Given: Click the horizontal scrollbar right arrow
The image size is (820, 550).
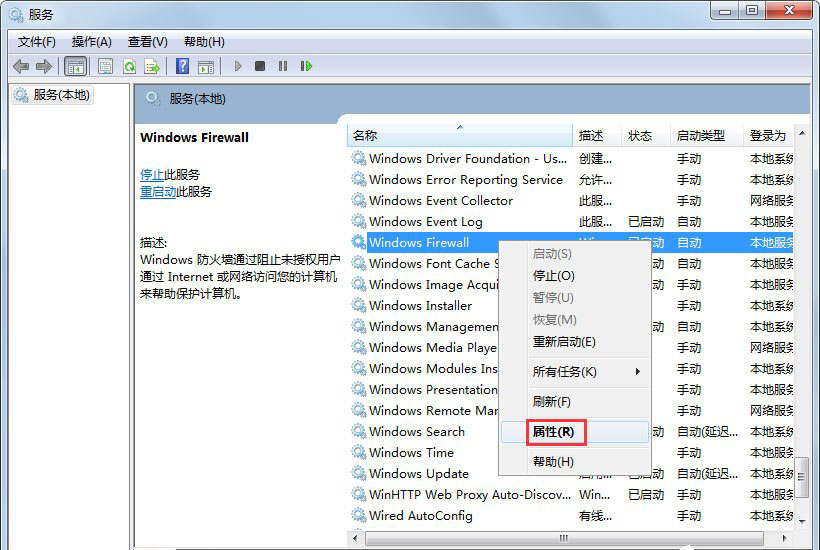Looking at the screenshot, I should [784, 537].
